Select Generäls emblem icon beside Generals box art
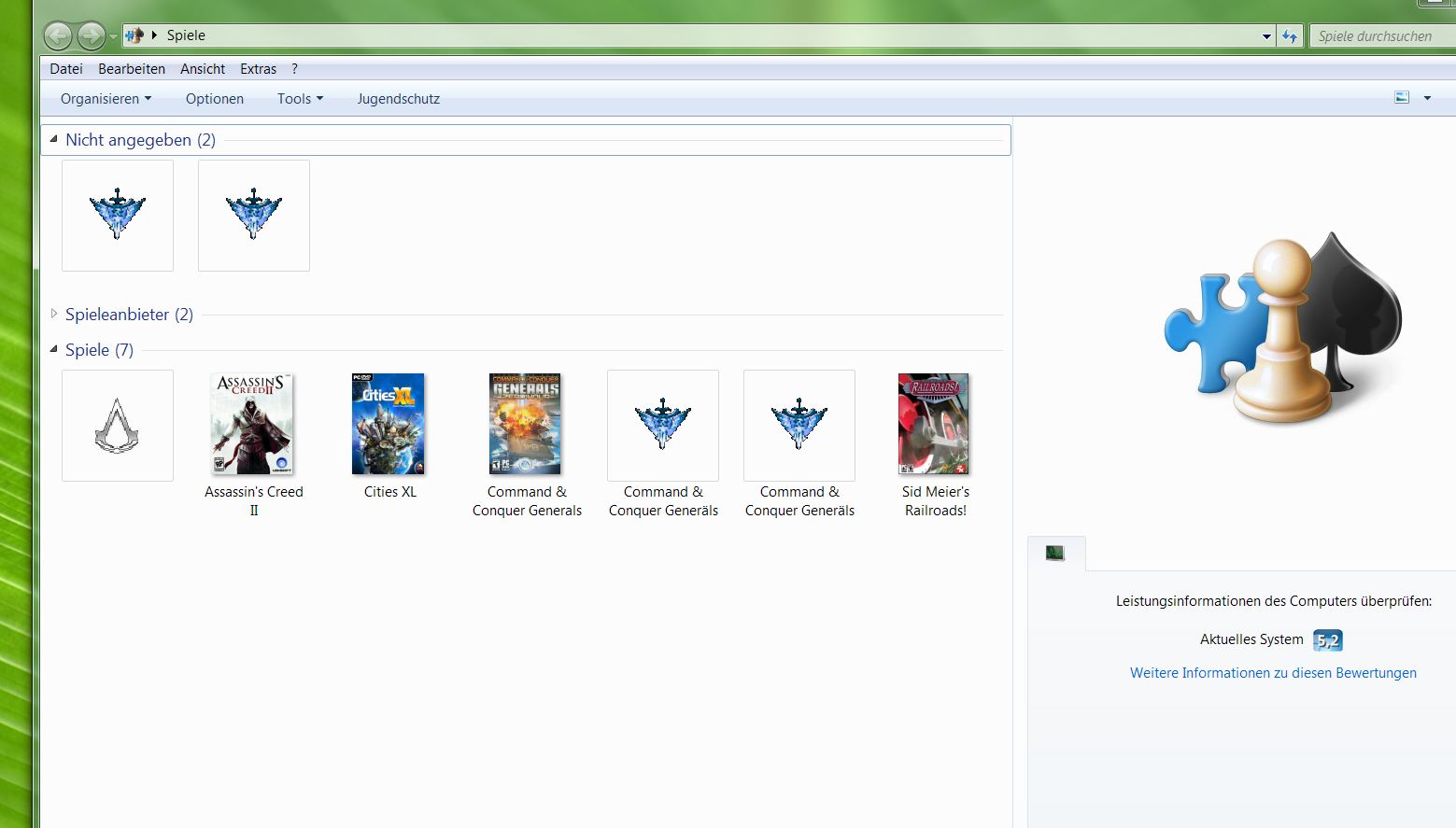 [663, 426]
